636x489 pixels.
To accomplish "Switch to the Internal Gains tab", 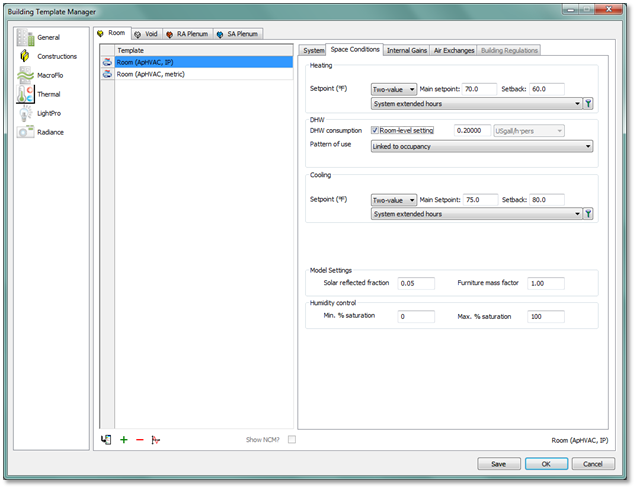I will point(406,50).
